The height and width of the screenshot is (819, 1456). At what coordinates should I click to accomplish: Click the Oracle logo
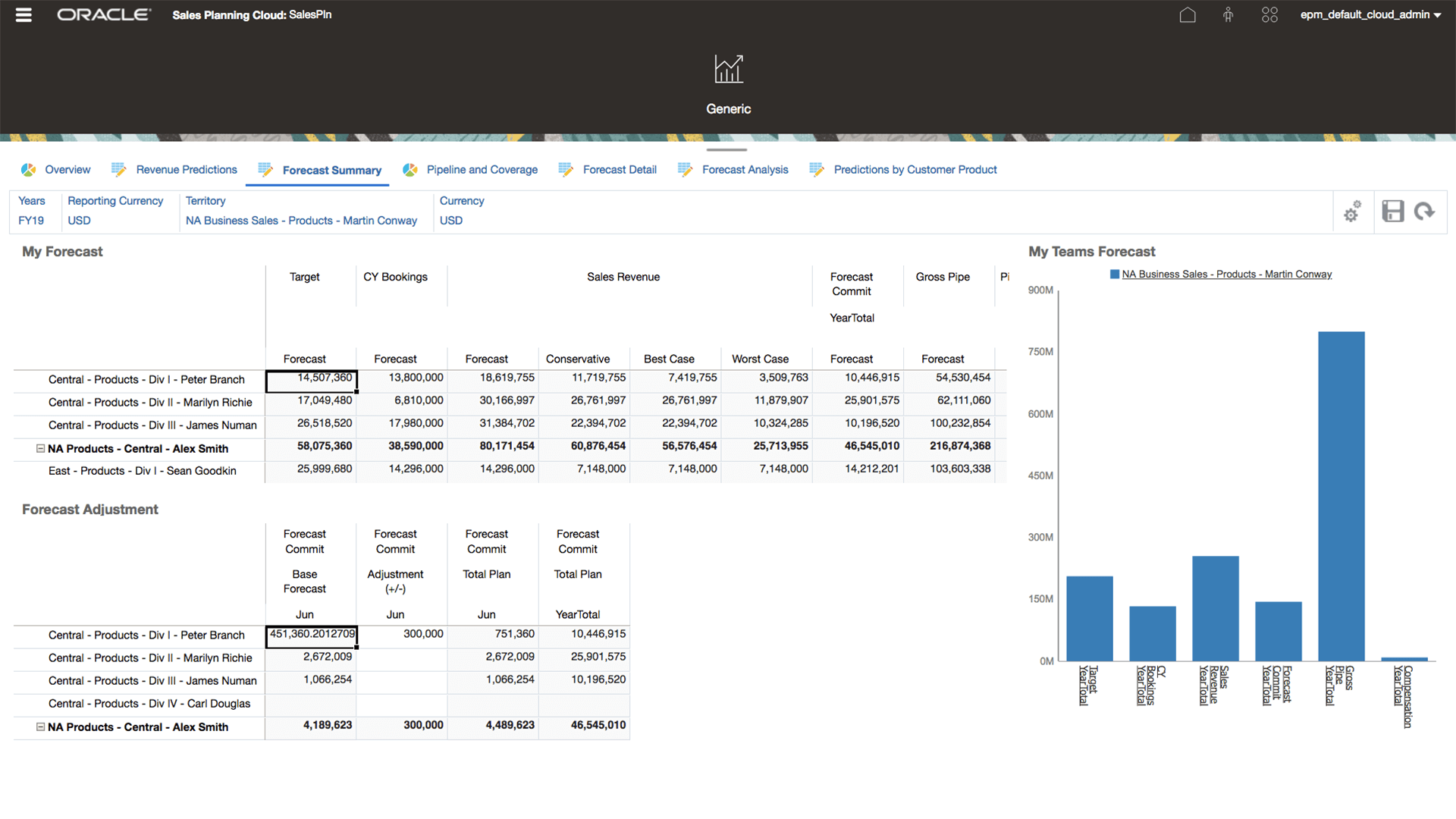104,14
